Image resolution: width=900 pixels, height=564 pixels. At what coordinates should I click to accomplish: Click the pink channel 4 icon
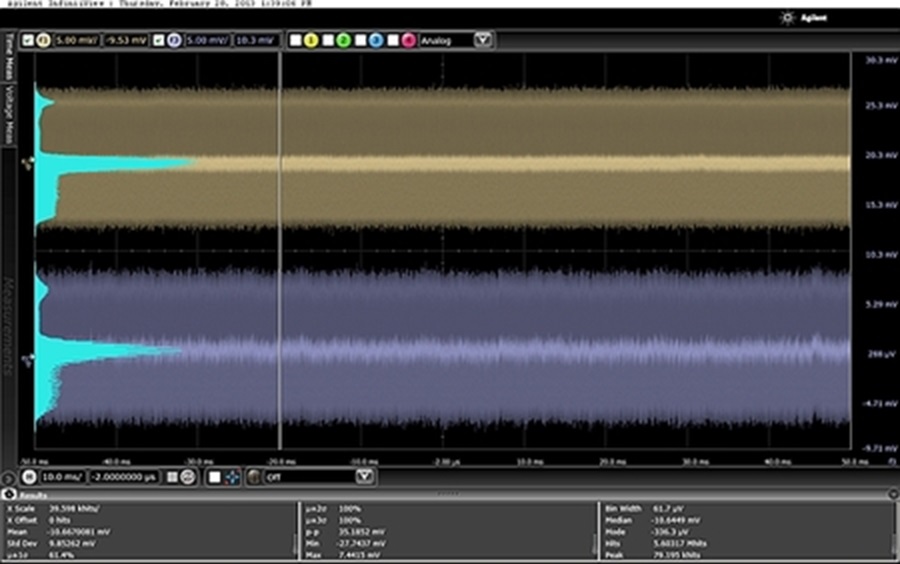pos(408,41)
